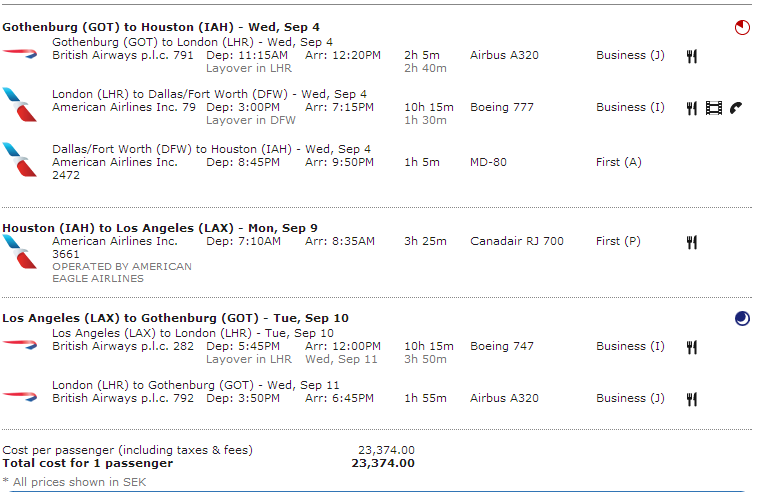Click the meal icon on the Boeing 747 row

(691, 347)
